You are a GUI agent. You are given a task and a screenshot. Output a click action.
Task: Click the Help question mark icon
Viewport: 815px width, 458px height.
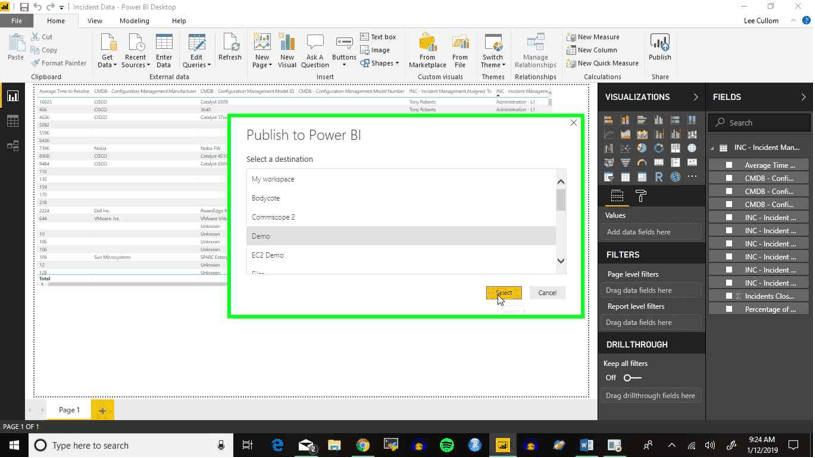click(x=806, y=21)
